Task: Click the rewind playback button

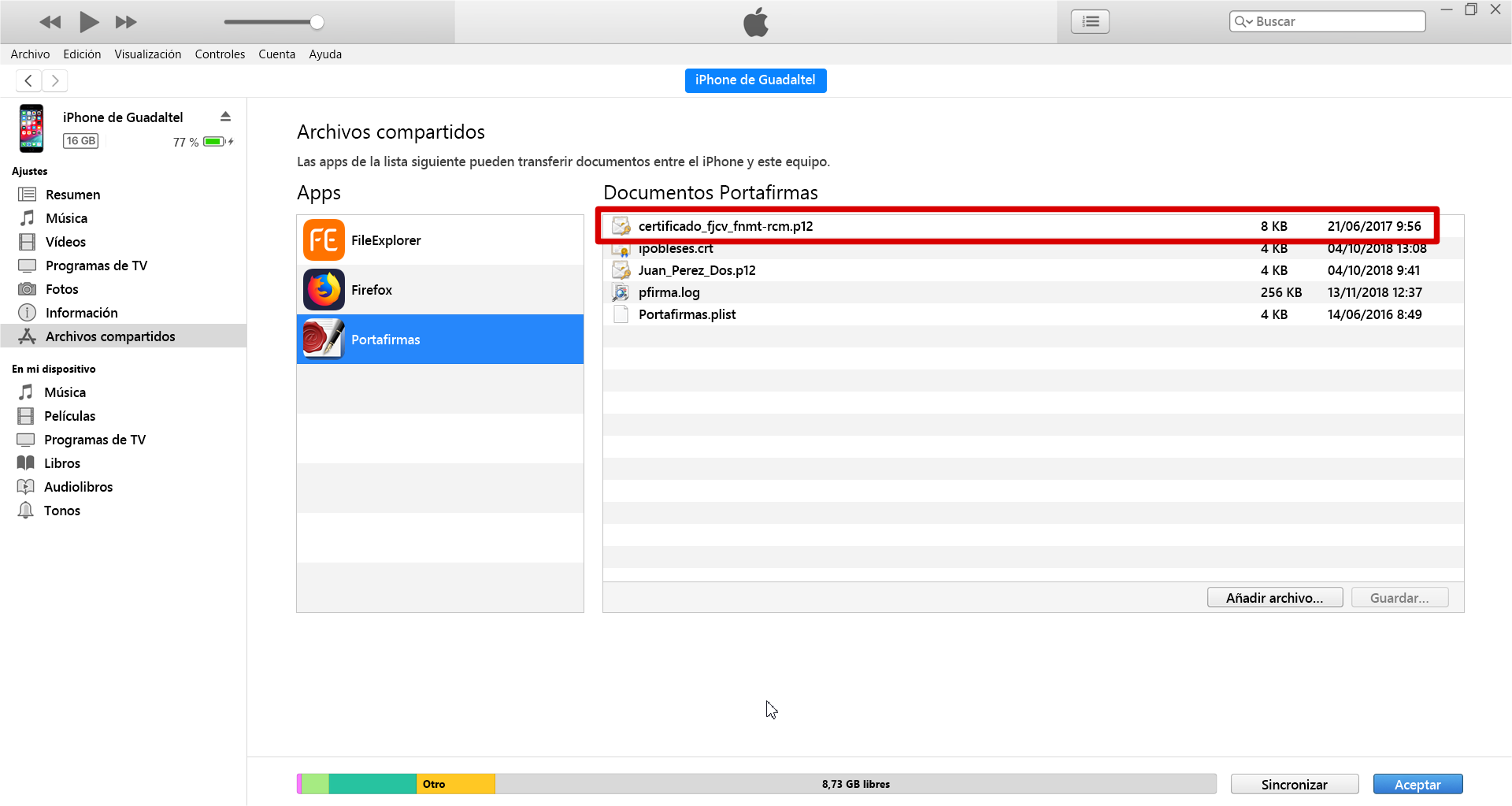Action: 50,22
